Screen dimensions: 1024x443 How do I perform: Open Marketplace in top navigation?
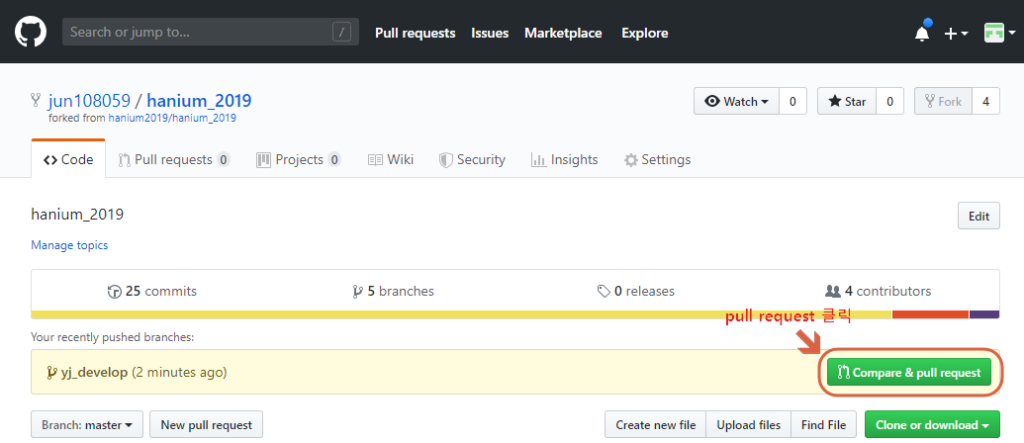563,33
